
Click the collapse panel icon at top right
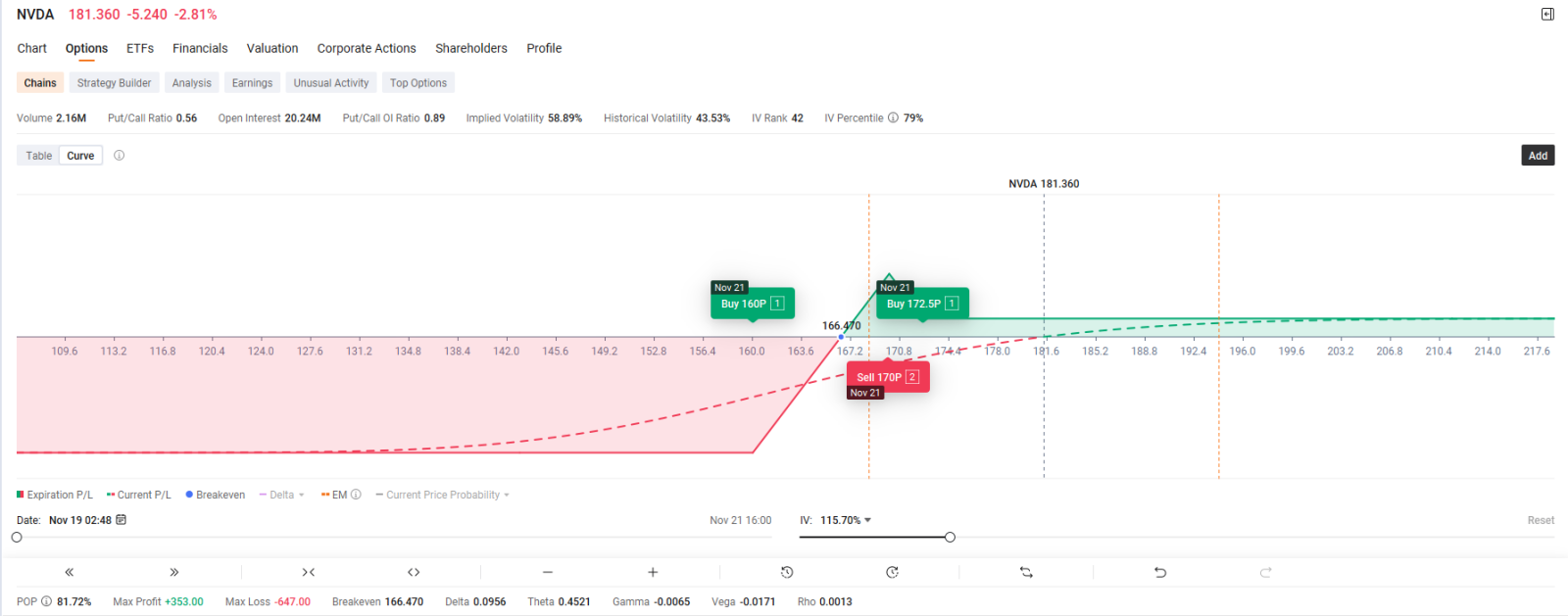[x=1547, y=14]
